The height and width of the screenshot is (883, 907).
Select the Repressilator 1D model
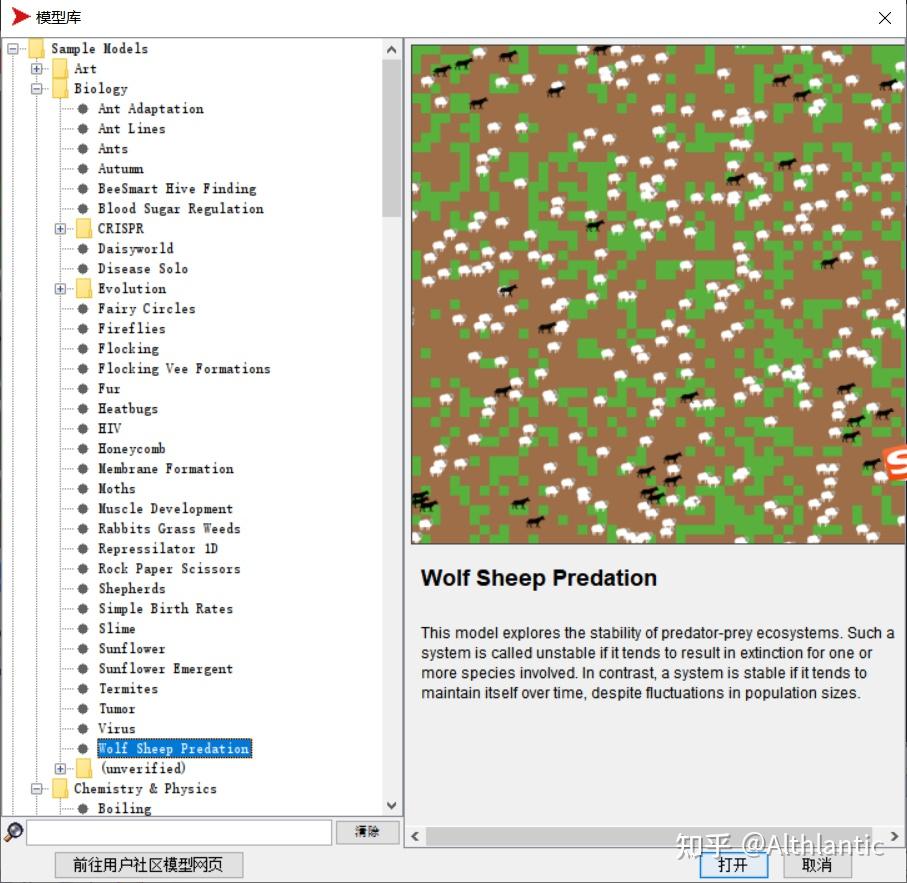pyautogui.click(x=157, y=549)
